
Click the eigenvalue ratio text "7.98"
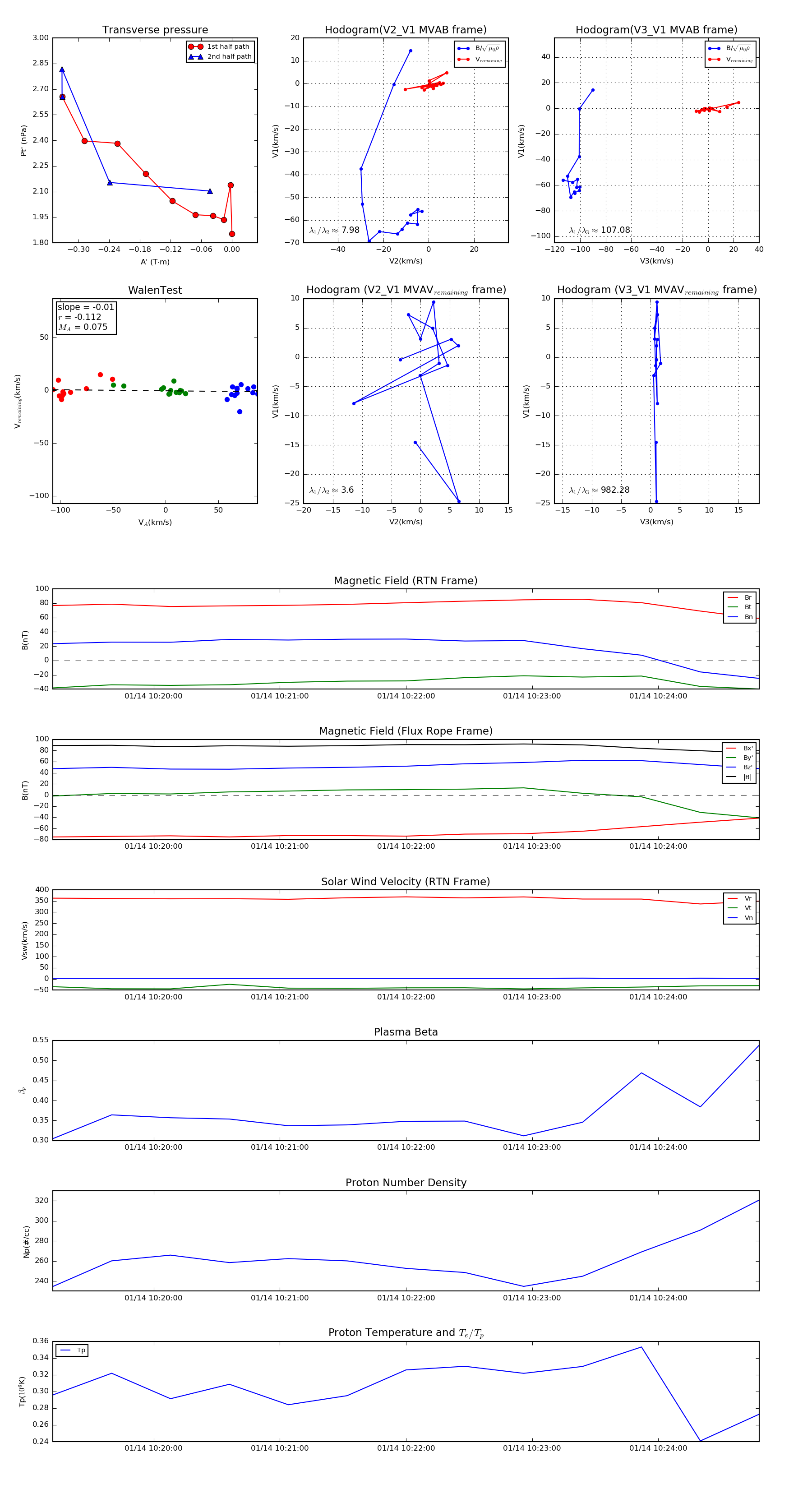tap(350, 230)
